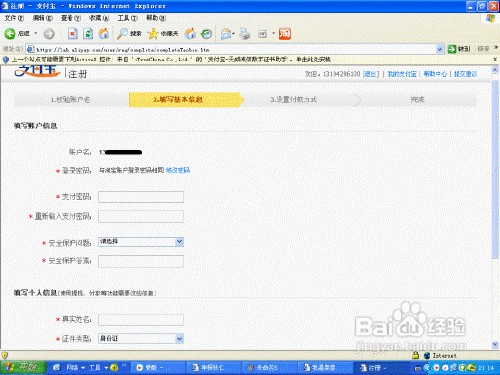Click the vertical scrollbar thumb
500x375 pixels.
point(495,169)
